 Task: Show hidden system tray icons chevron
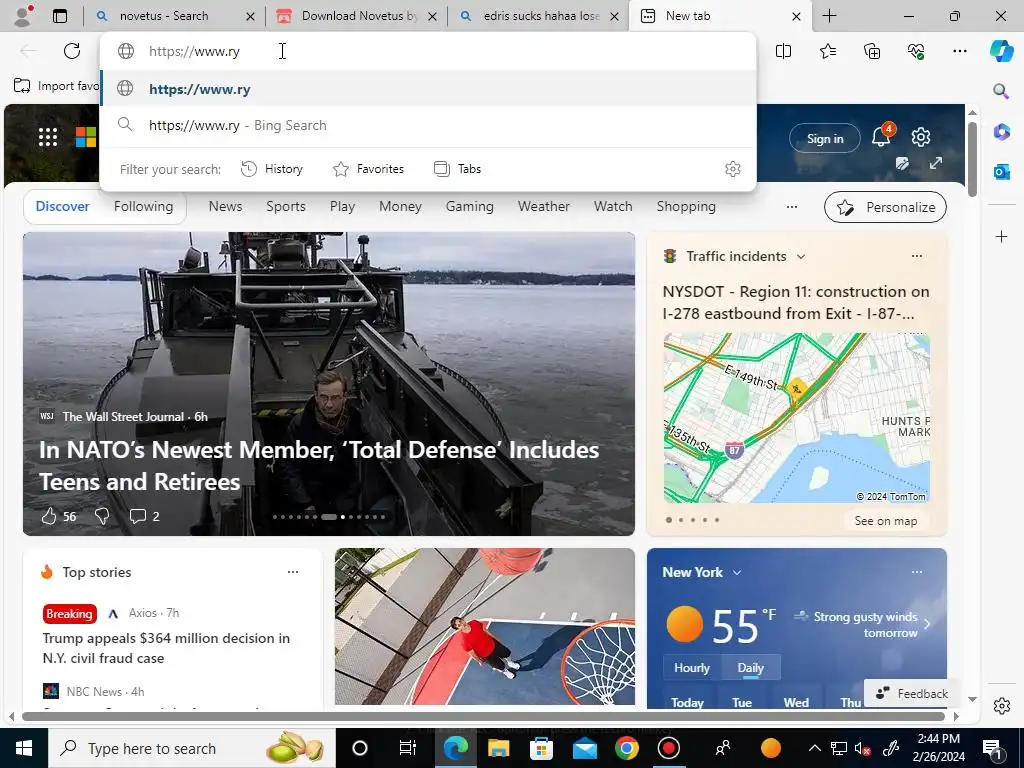(x=814, y=748)
